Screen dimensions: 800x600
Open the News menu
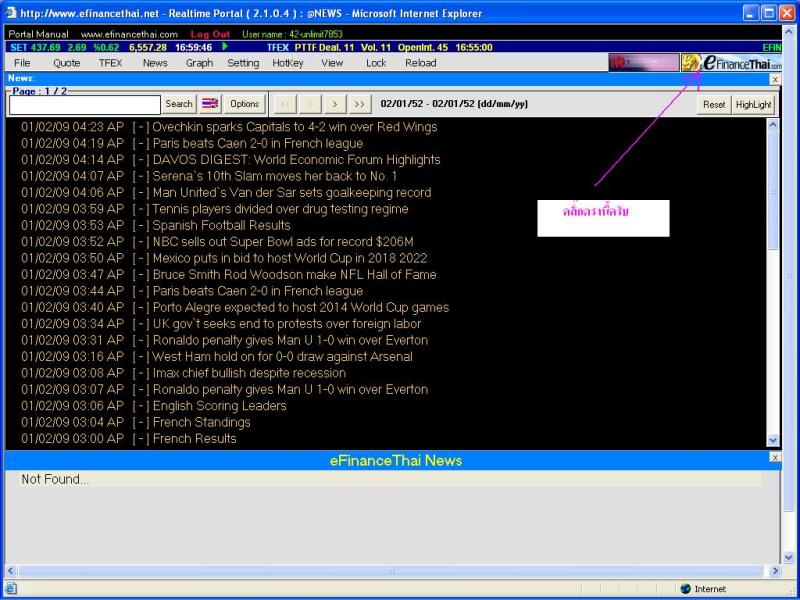click(x=155, y=63)
